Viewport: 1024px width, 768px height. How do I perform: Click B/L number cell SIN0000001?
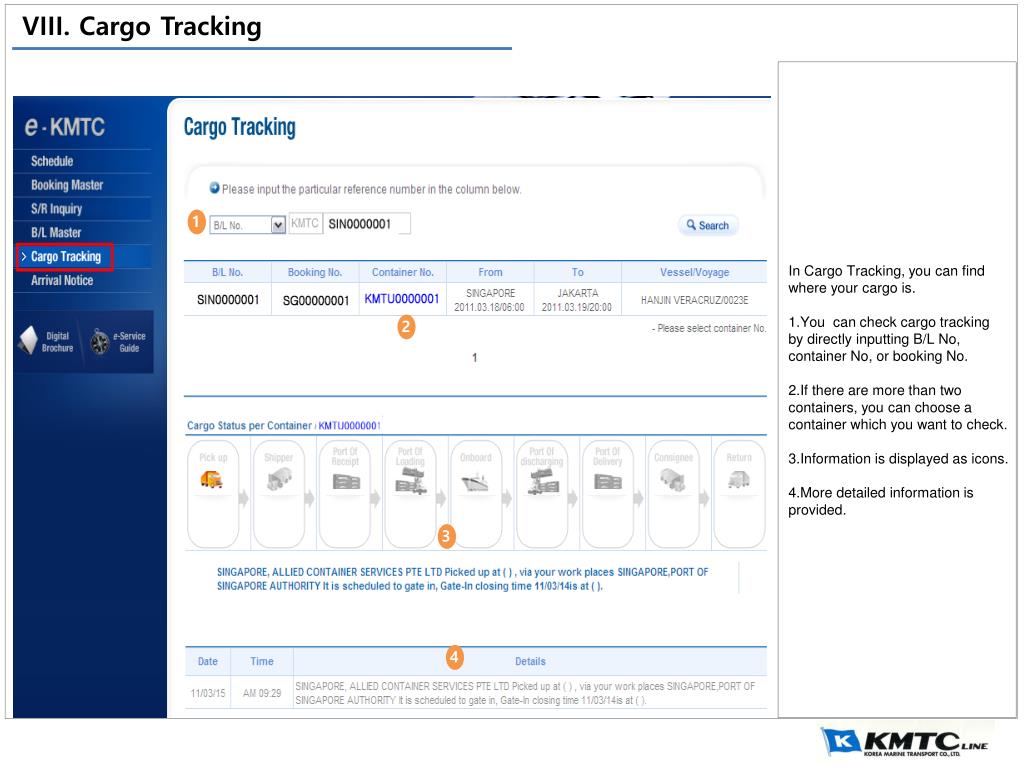click(x=228, y=300)
